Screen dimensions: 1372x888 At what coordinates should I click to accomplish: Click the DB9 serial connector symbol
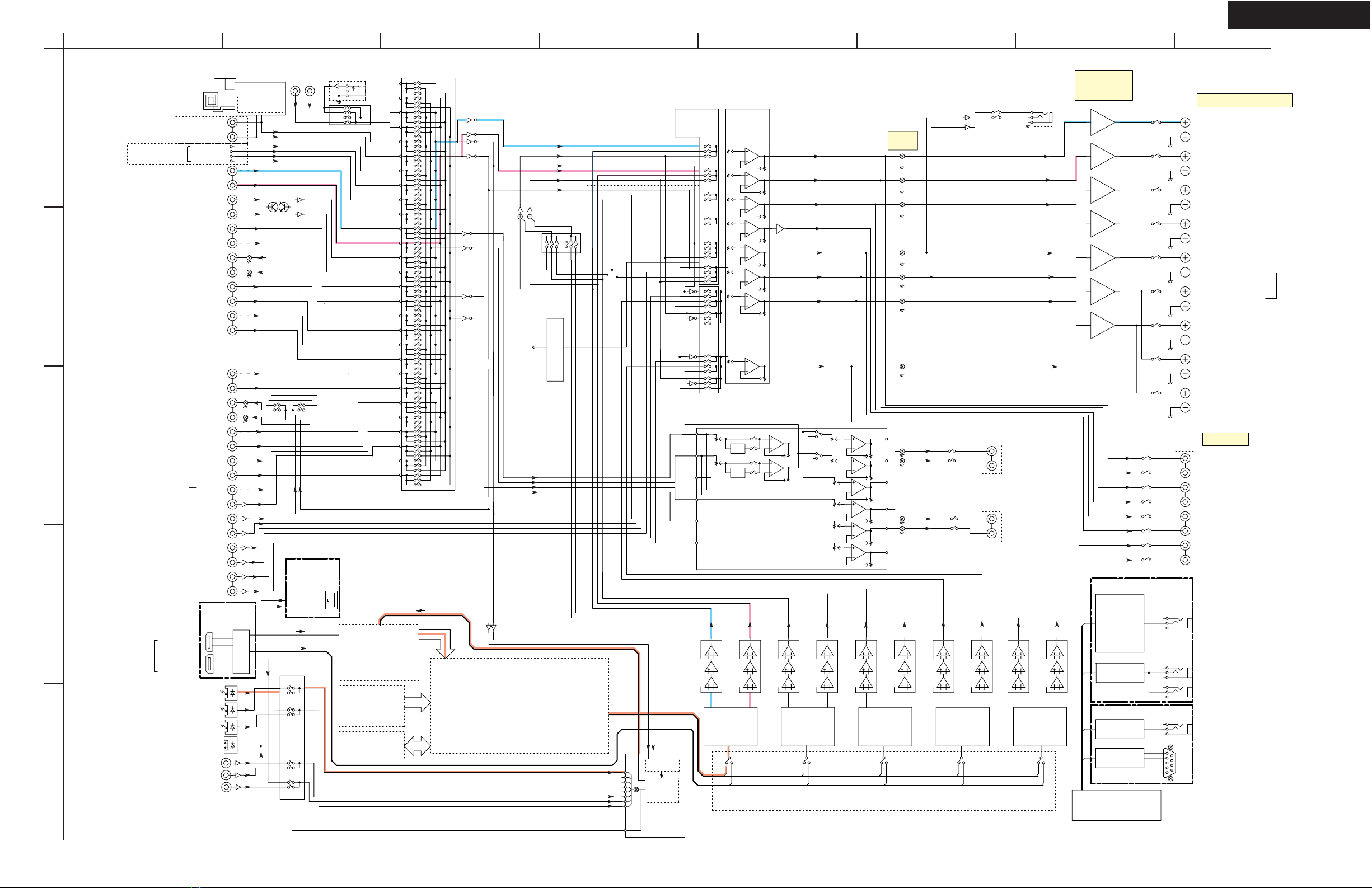pyautogui.click(x=1170, y=763)
